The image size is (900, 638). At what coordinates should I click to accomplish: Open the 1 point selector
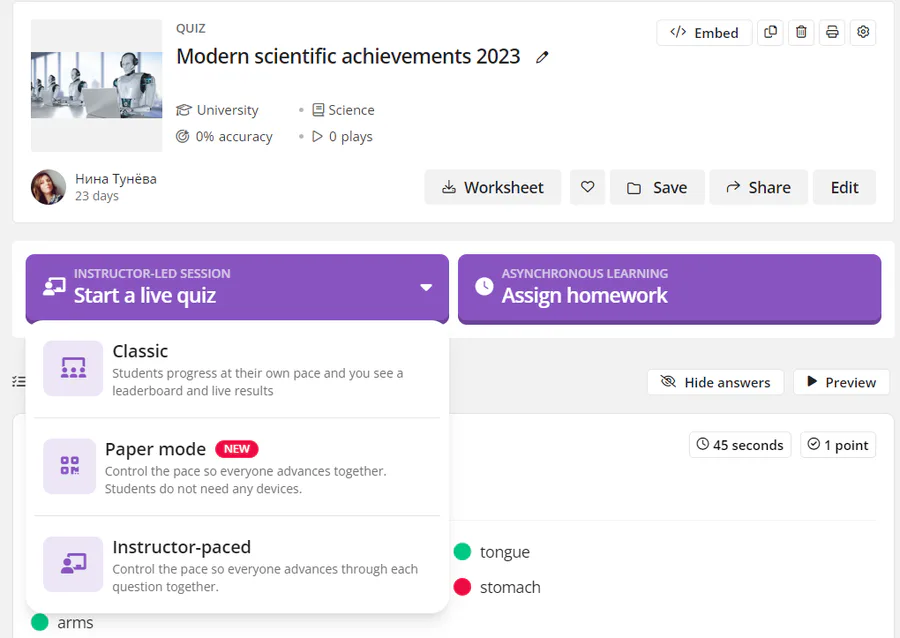pos(838,445)
